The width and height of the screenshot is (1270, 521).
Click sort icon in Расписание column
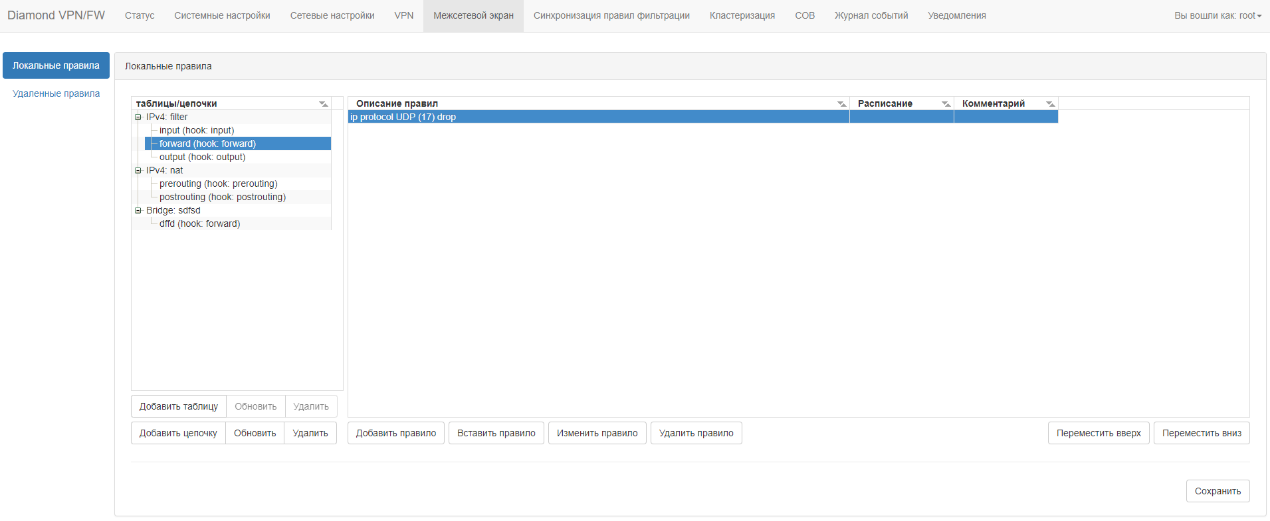(x=946, y=104)
